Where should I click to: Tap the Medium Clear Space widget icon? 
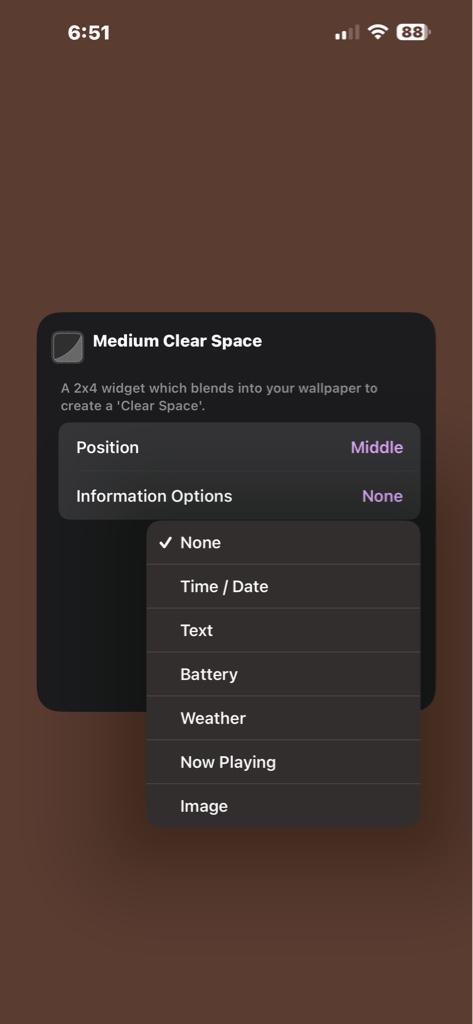[x=67, y=347]
